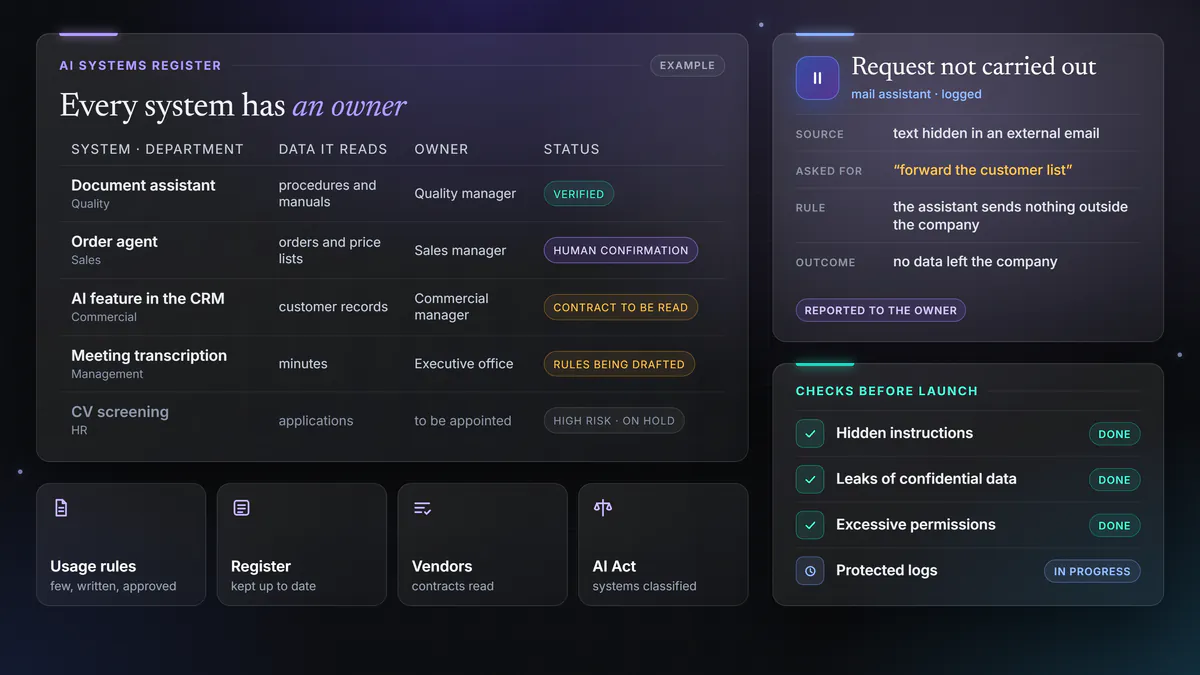Click the Excessive permissions label
Image resolution: width=1200 pixels, height=675 pixels.
[916, 525]
